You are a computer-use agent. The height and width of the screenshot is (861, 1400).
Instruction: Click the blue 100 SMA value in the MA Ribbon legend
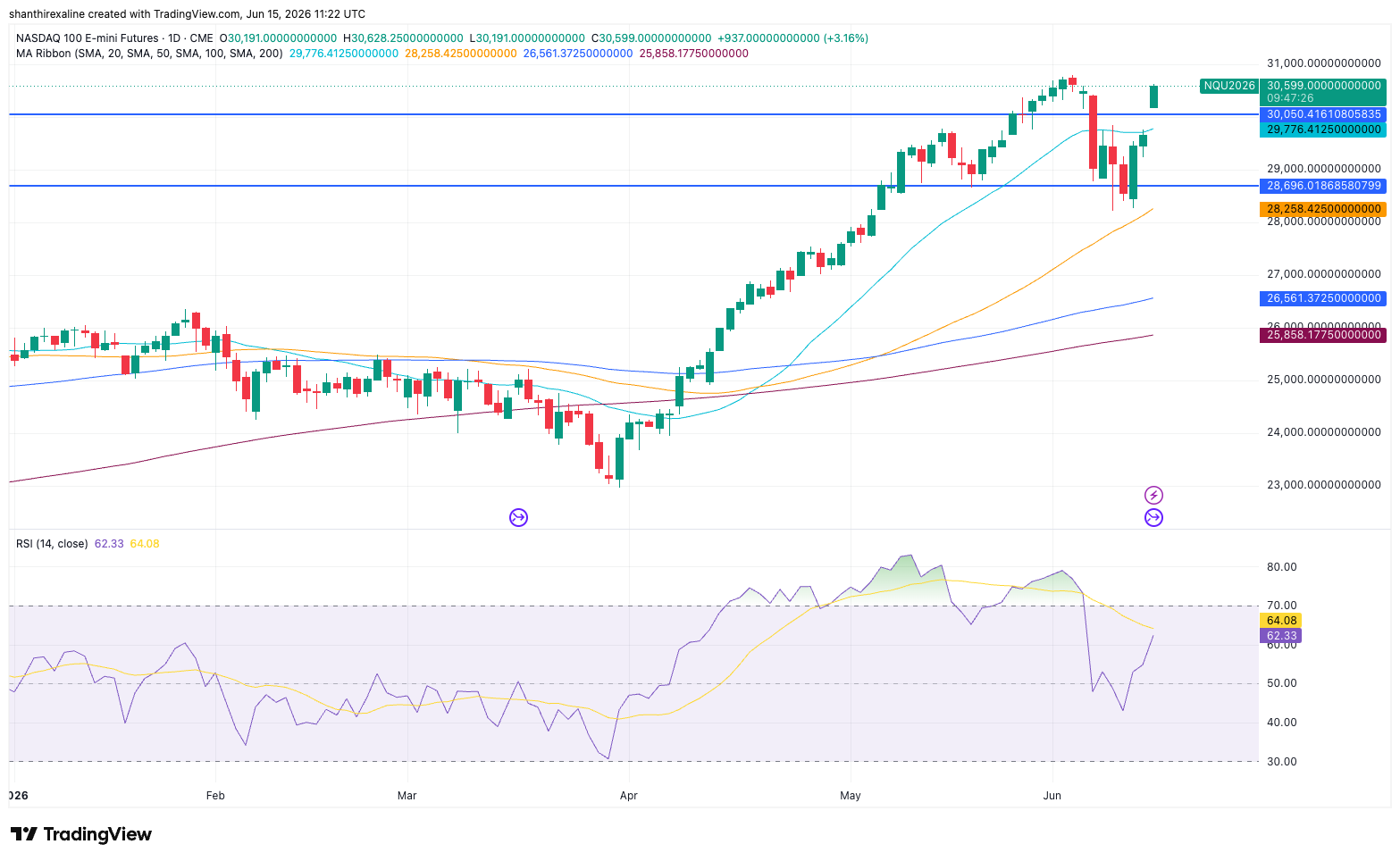[x=578, y=54]
